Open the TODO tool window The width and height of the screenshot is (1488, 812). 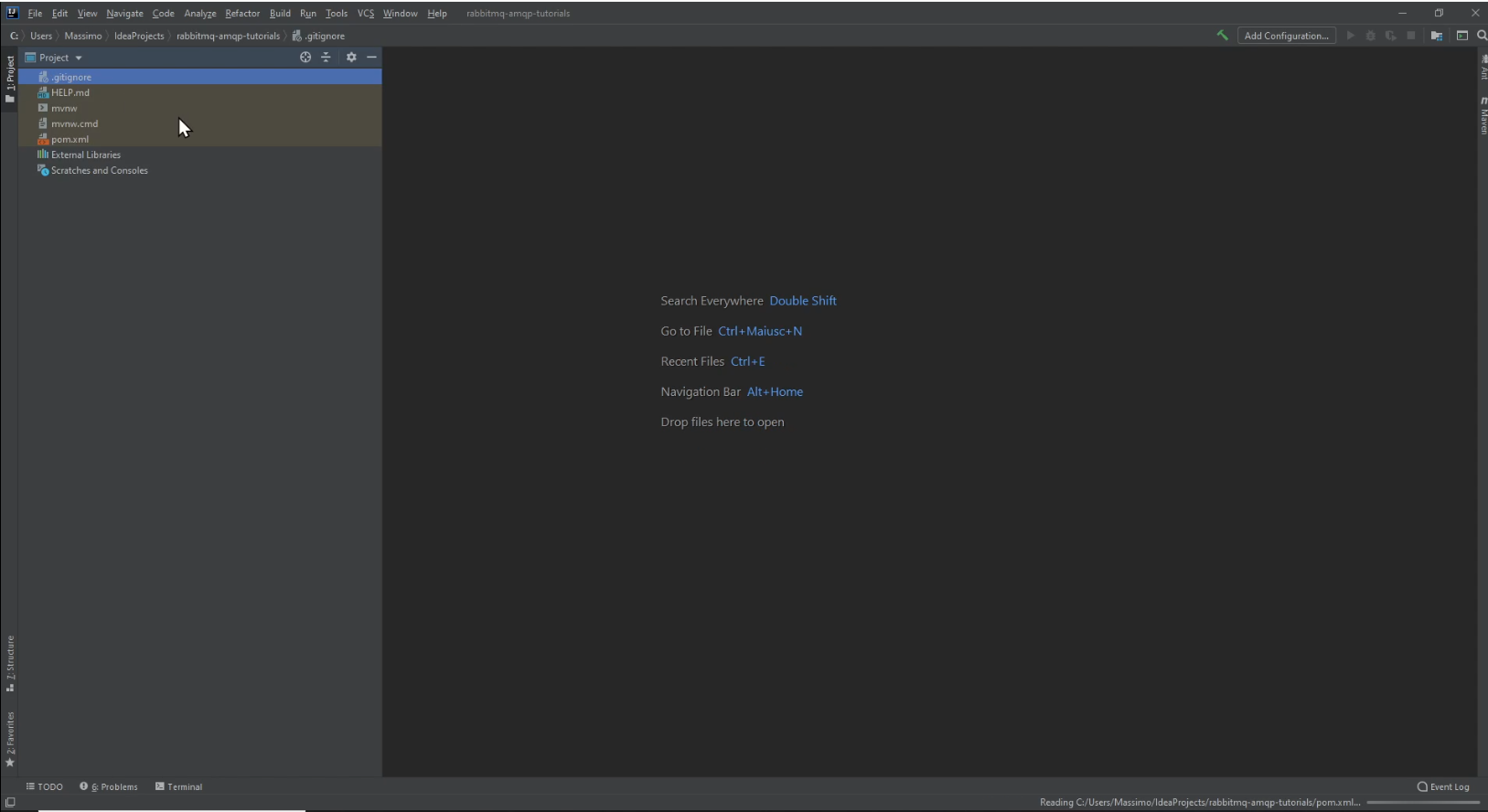pyautogui.click(x=45, y=786)
